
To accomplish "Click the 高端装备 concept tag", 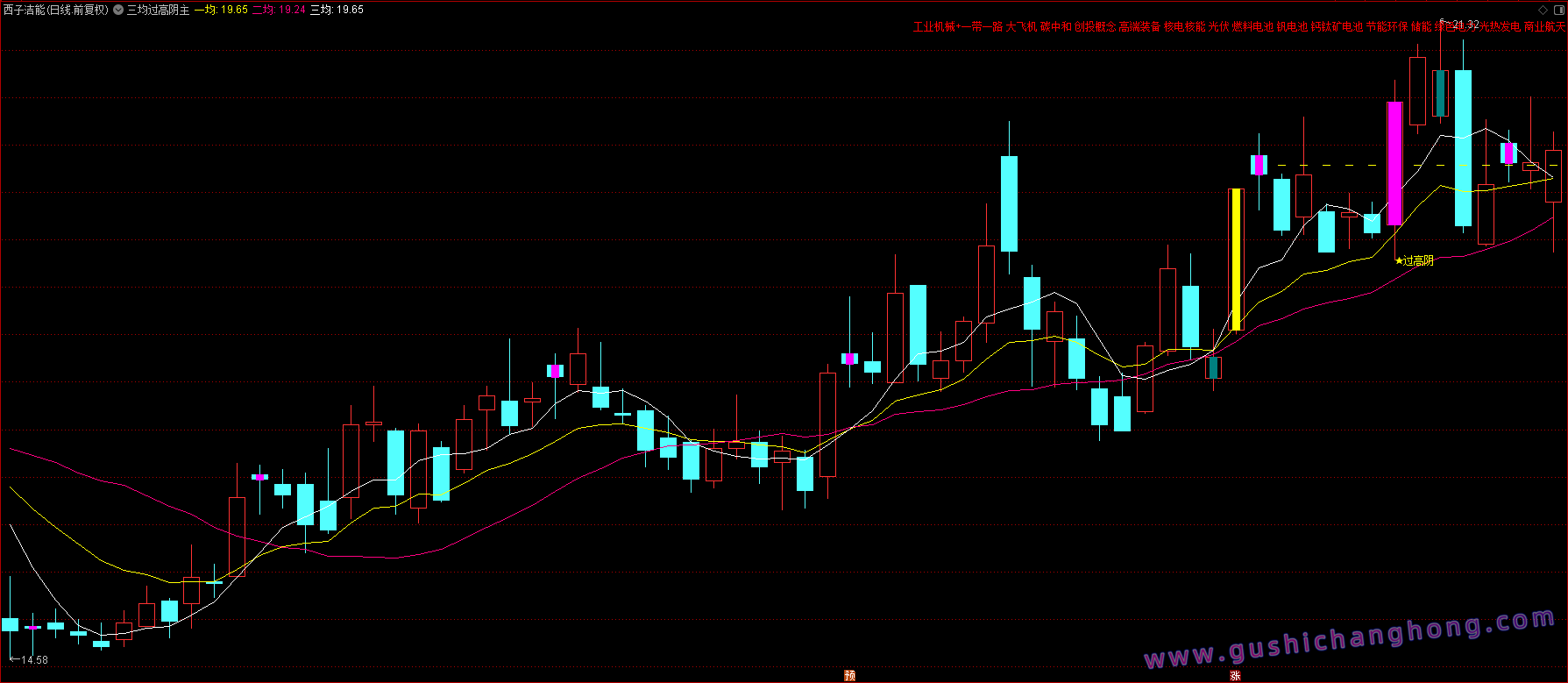I will [1139, 27].
